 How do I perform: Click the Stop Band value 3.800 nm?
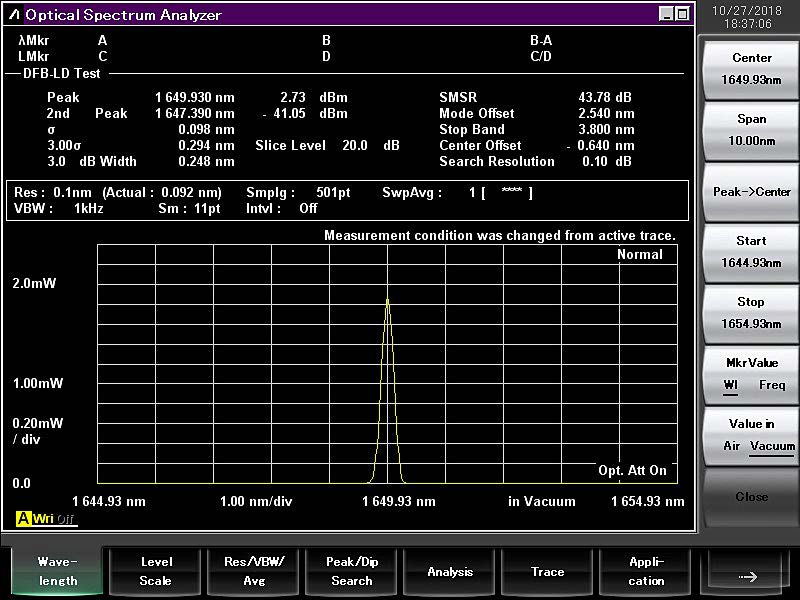point(606,130)
